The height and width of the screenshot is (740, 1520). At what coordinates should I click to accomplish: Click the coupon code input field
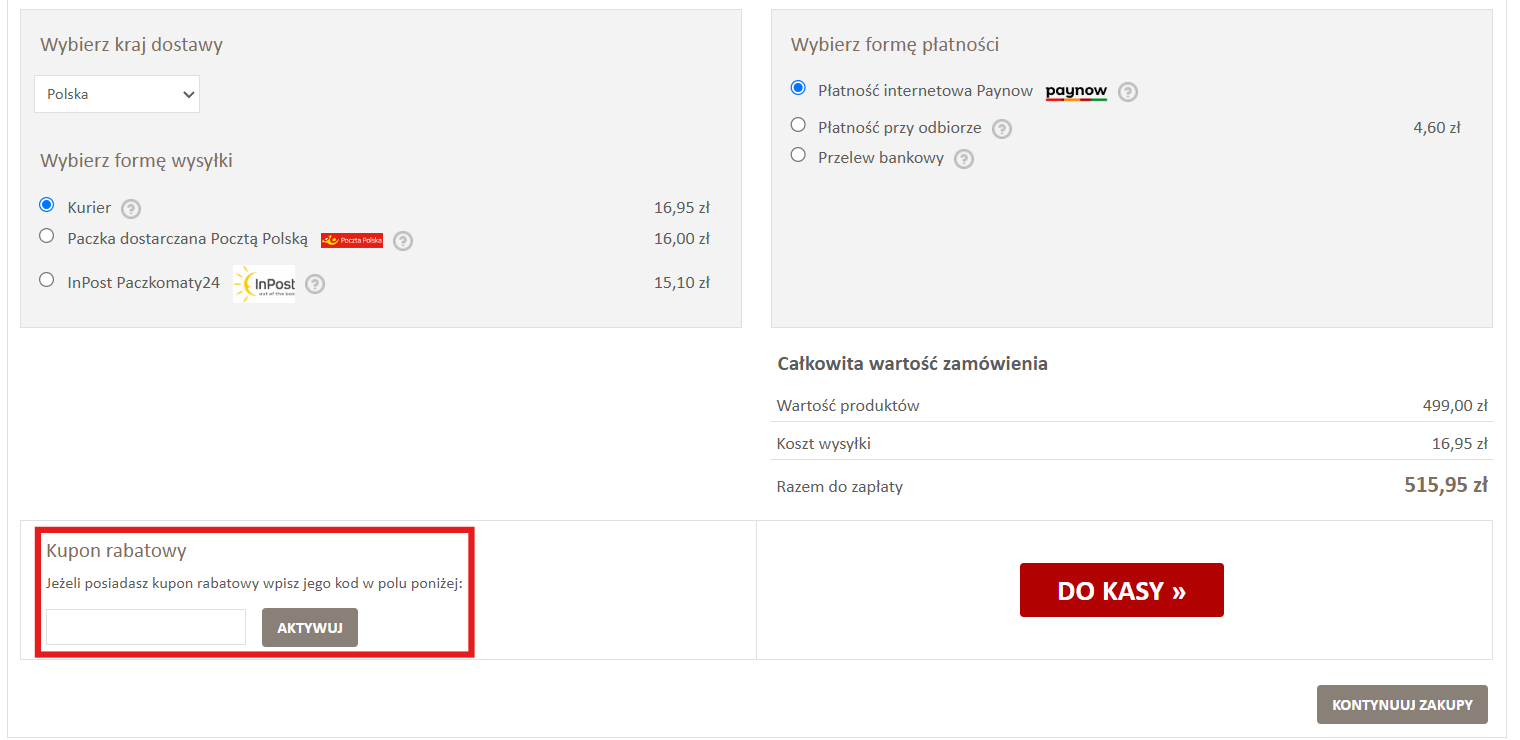pos(146,627)
